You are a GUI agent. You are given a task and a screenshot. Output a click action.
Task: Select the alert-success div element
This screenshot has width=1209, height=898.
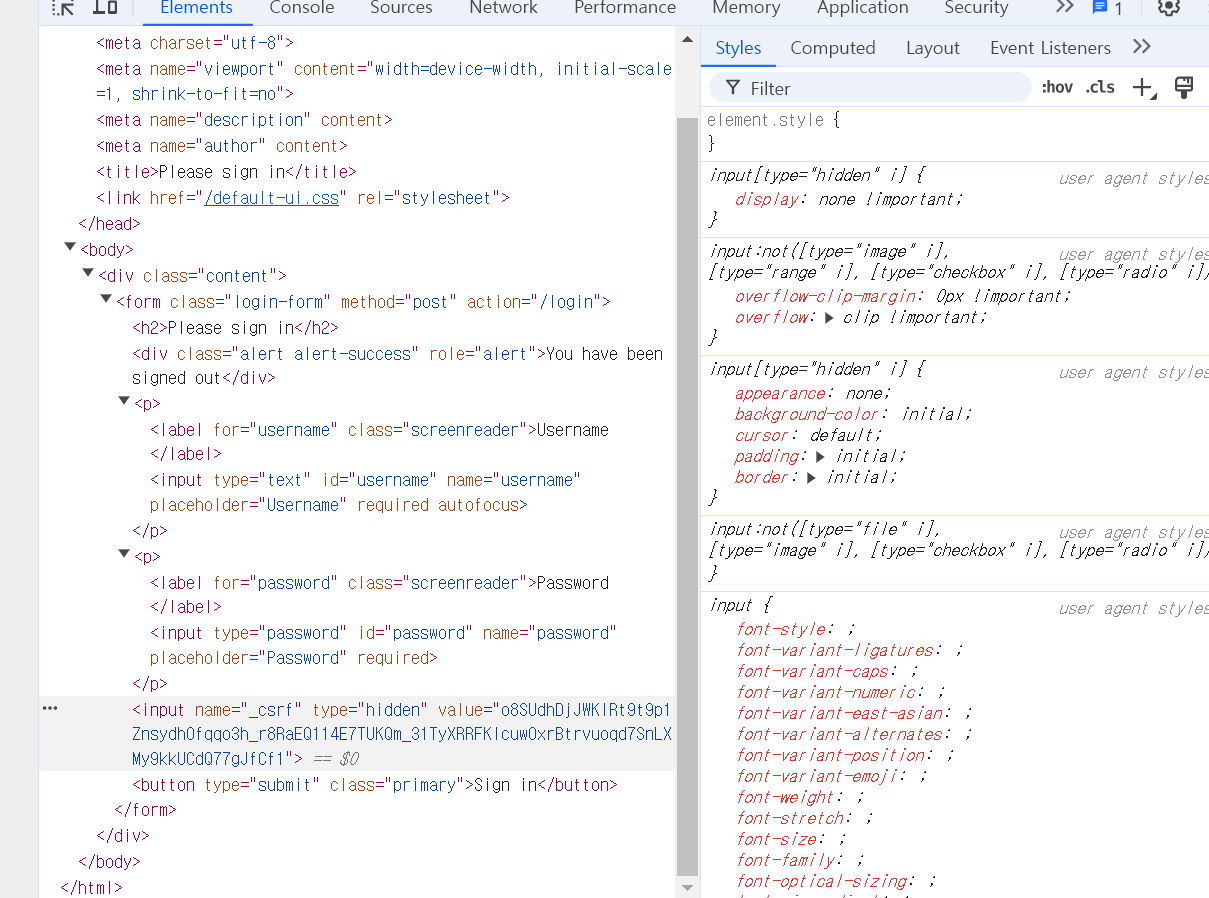tap(397, 366)
